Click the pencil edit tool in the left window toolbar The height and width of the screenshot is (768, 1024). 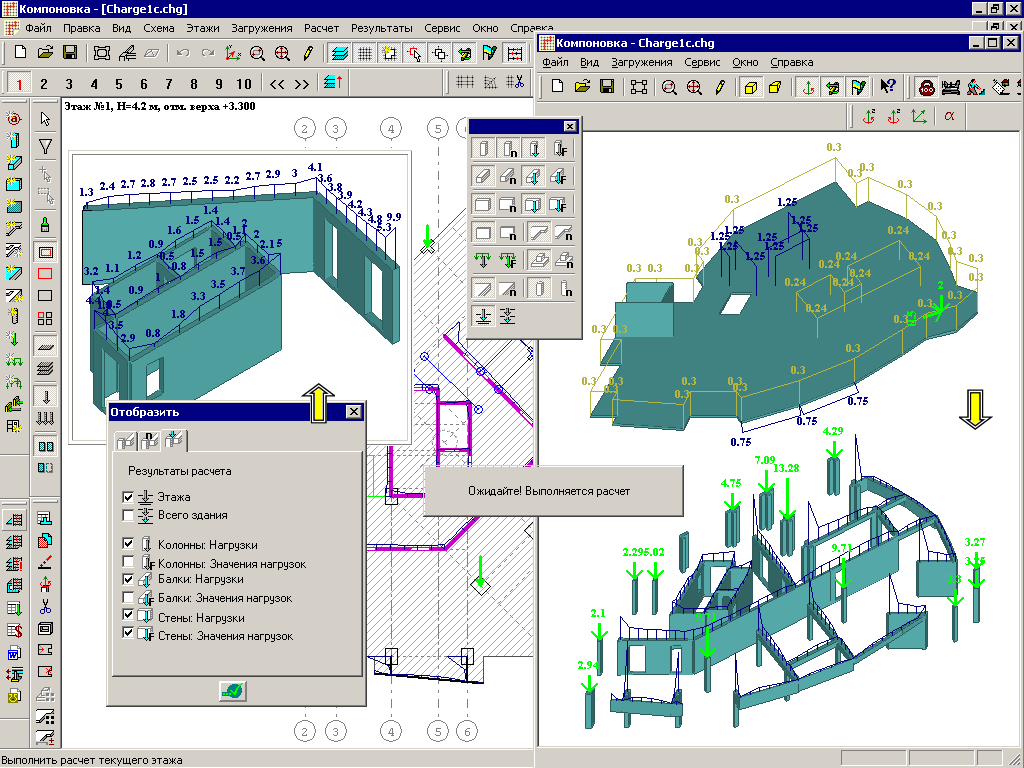[x=308, y=52]
